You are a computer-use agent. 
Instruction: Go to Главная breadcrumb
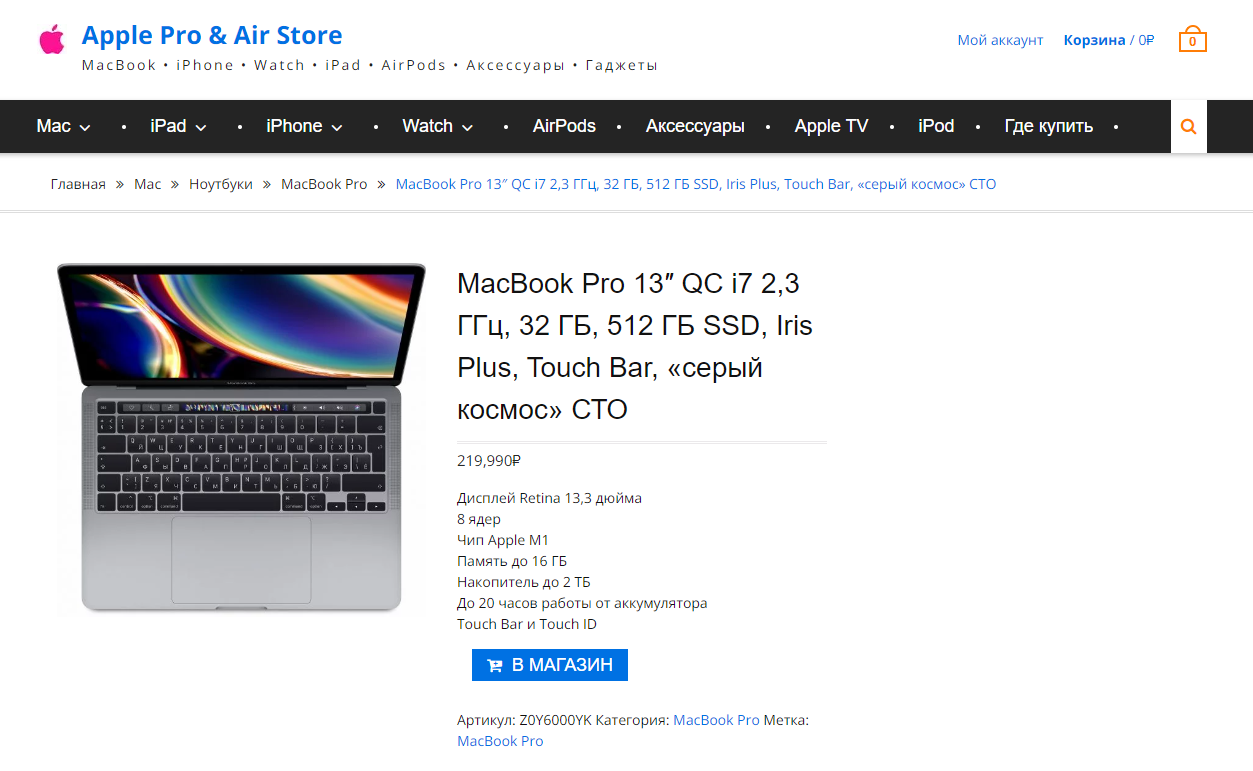pyautogui.click(x=78, y=184)
